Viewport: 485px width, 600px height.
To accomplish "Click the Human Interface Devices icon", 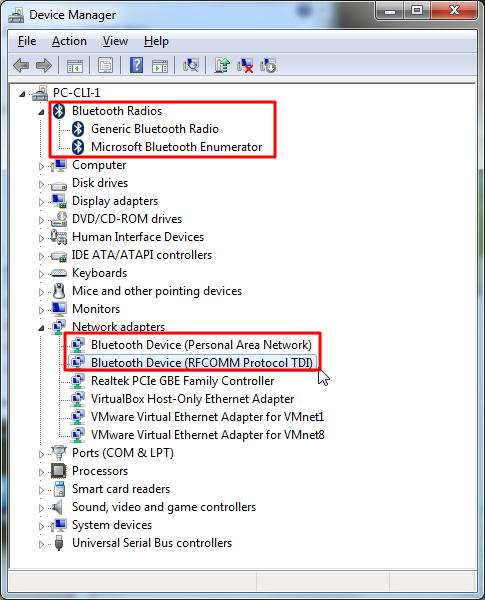I will click(x=59, y=237).
